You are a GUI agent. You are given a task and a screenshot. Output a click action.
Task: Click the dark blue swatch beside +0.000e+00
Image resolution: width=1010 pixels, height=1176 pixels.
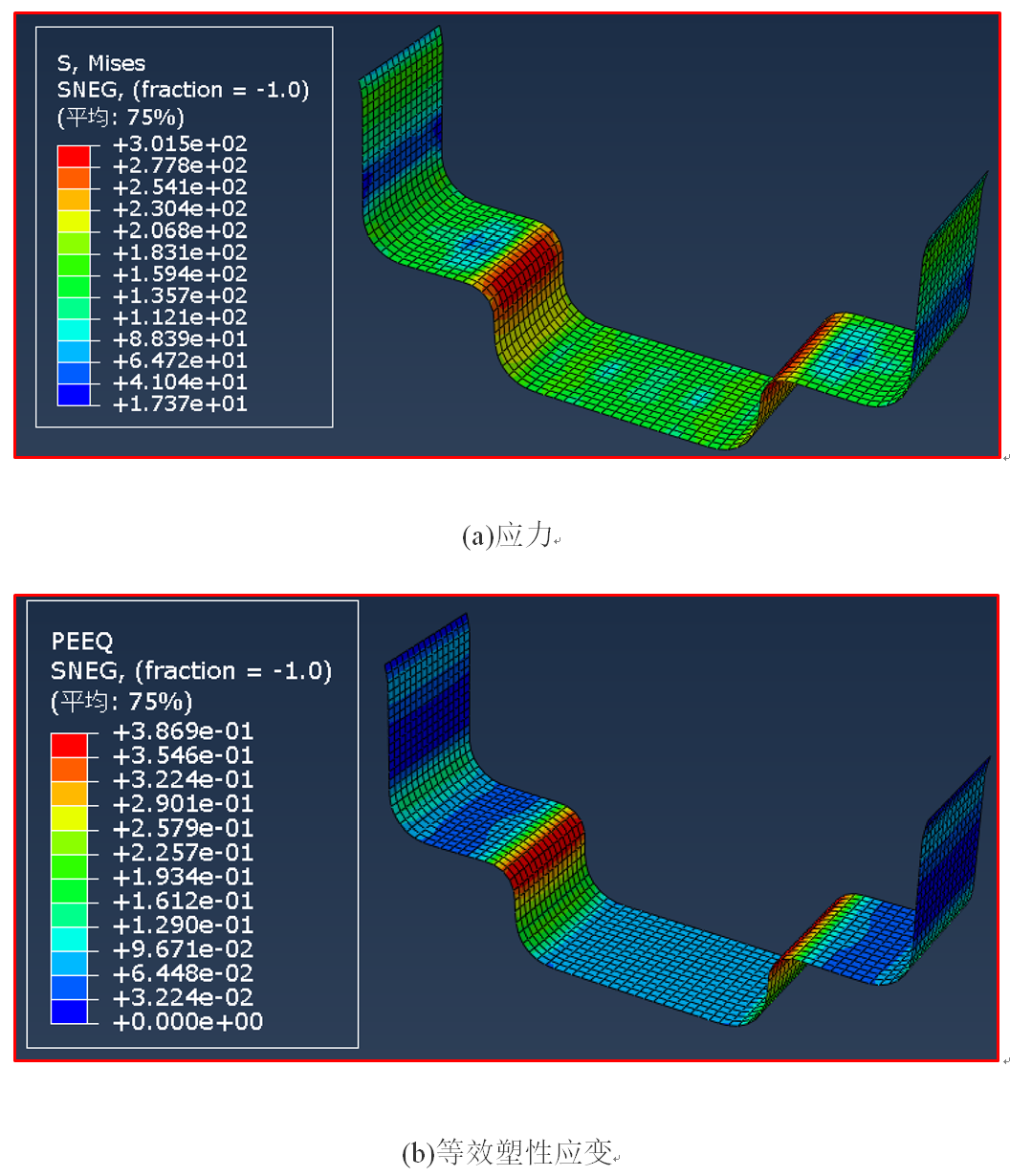coord(69,1011)
